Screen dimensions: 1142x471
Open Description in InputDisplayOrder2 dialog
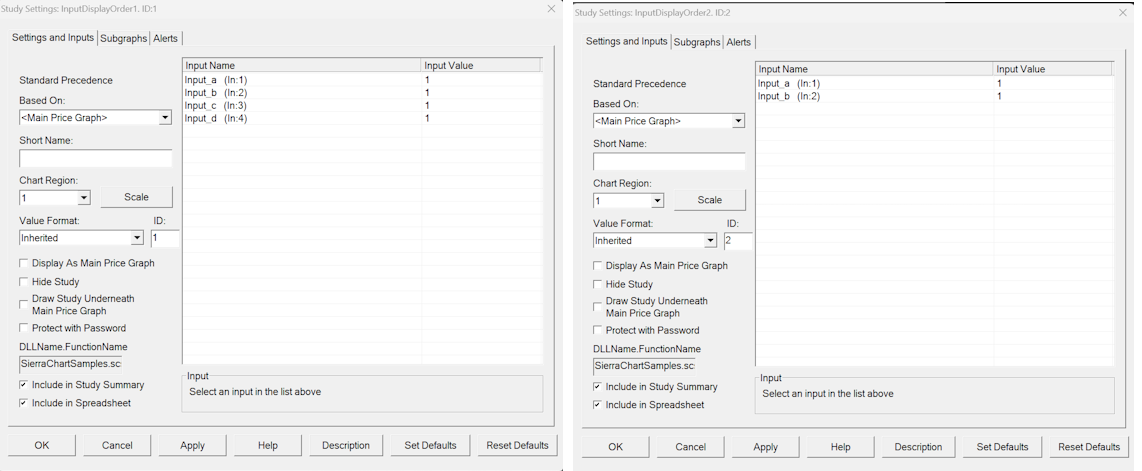click(918, 447)
